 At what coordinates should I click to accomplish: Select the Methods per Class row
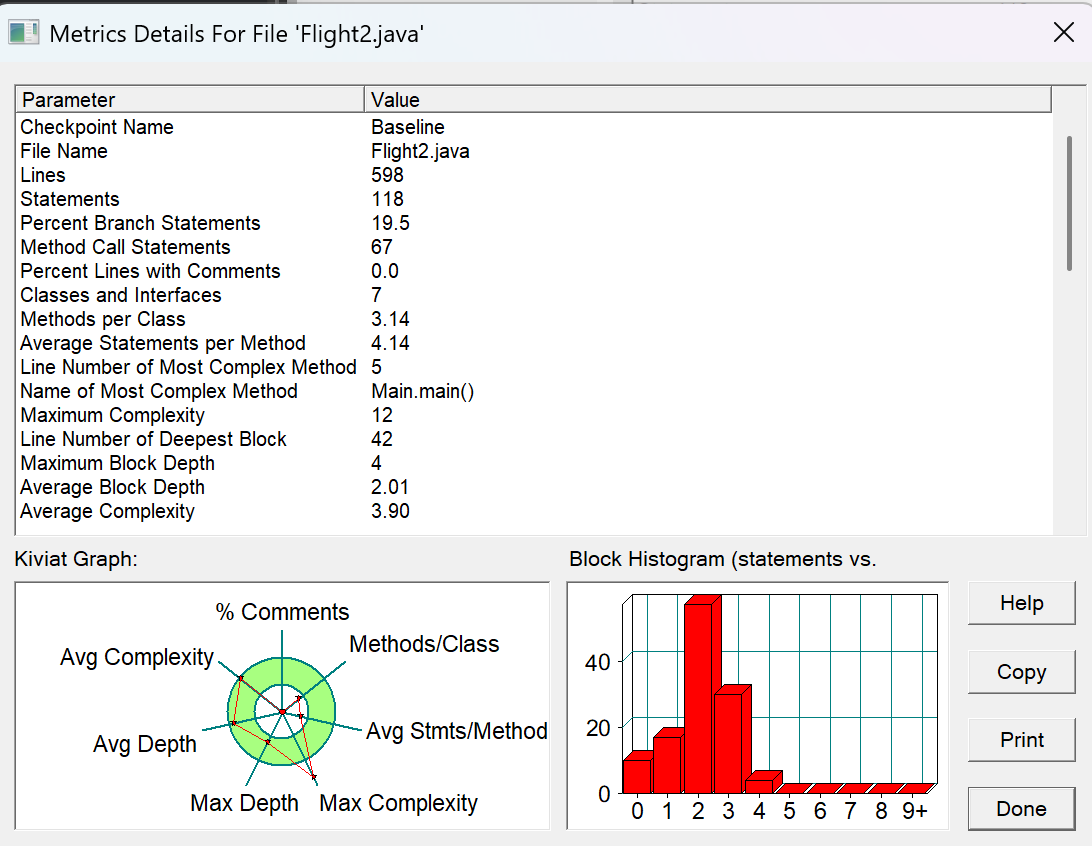coord(533,320)
